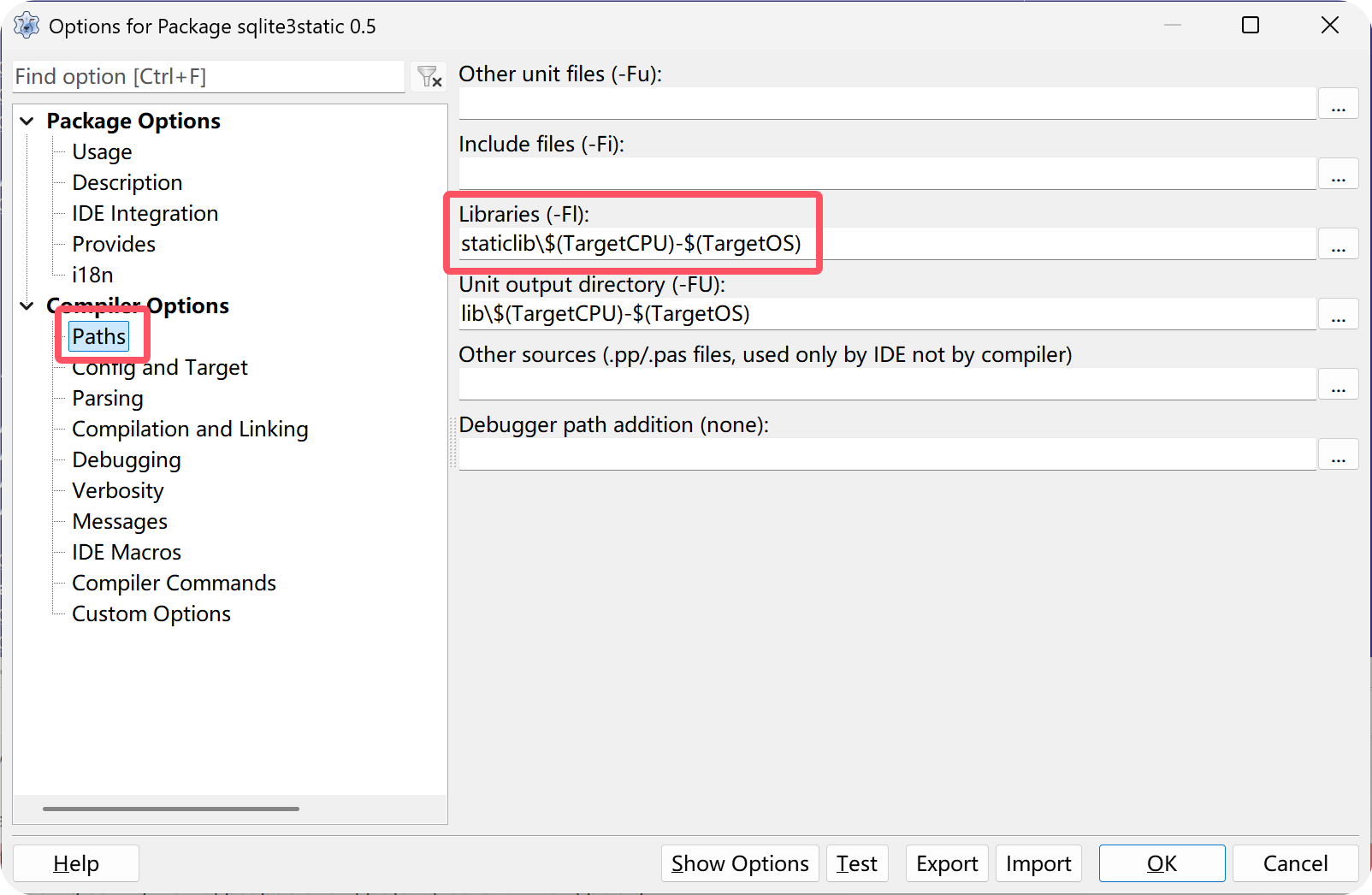Click the Other unit files (-Fu) input
Viewport: 1372px width, 895px height.
click(887, 104)
